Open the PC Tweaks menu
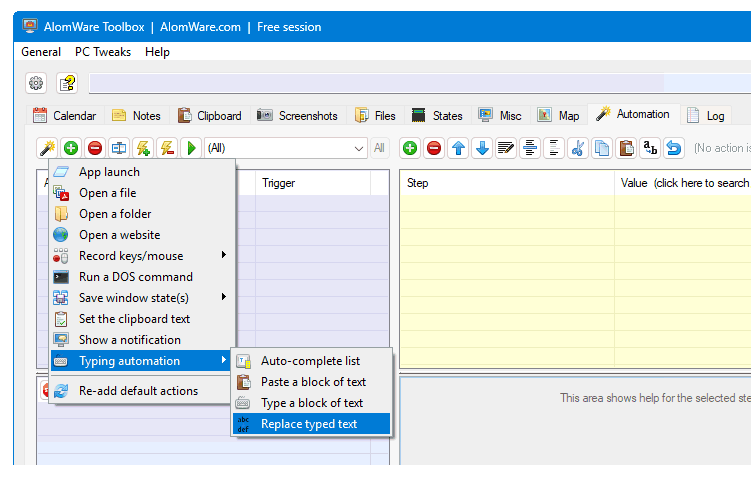This screenshot has height=481, width=751. coord(102,52)
